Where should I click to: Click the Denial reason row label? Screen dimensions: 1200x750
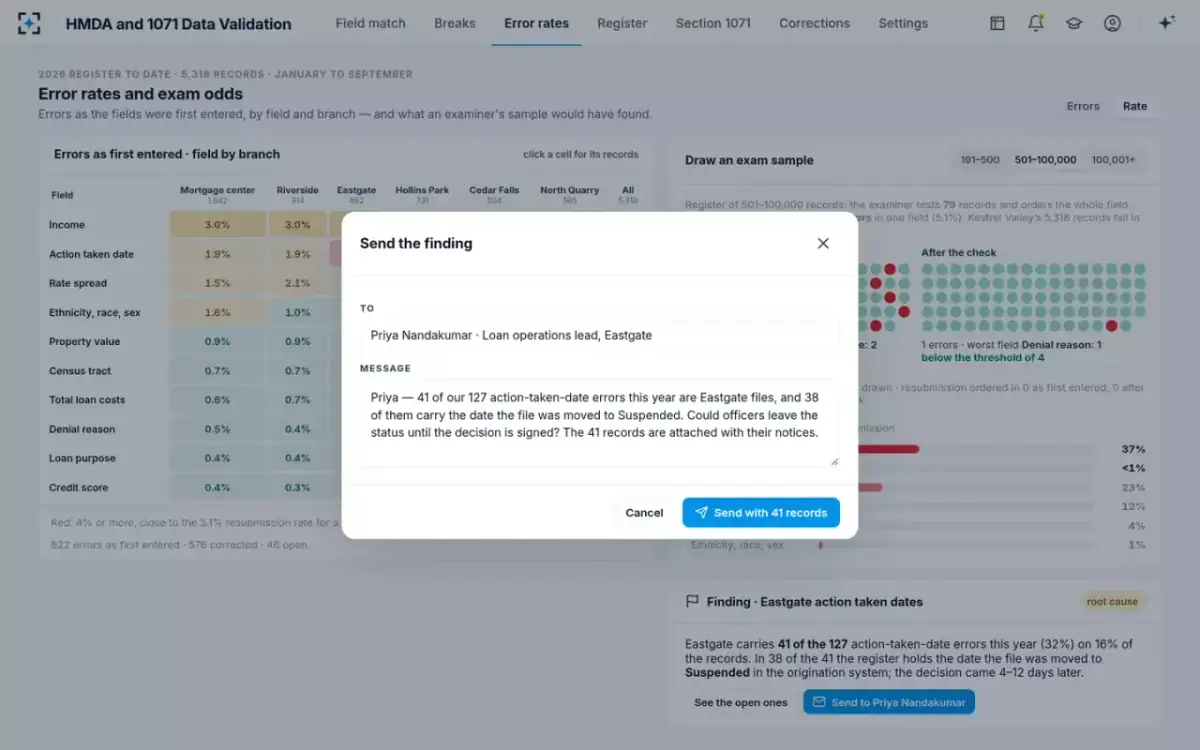click(82, 429)
